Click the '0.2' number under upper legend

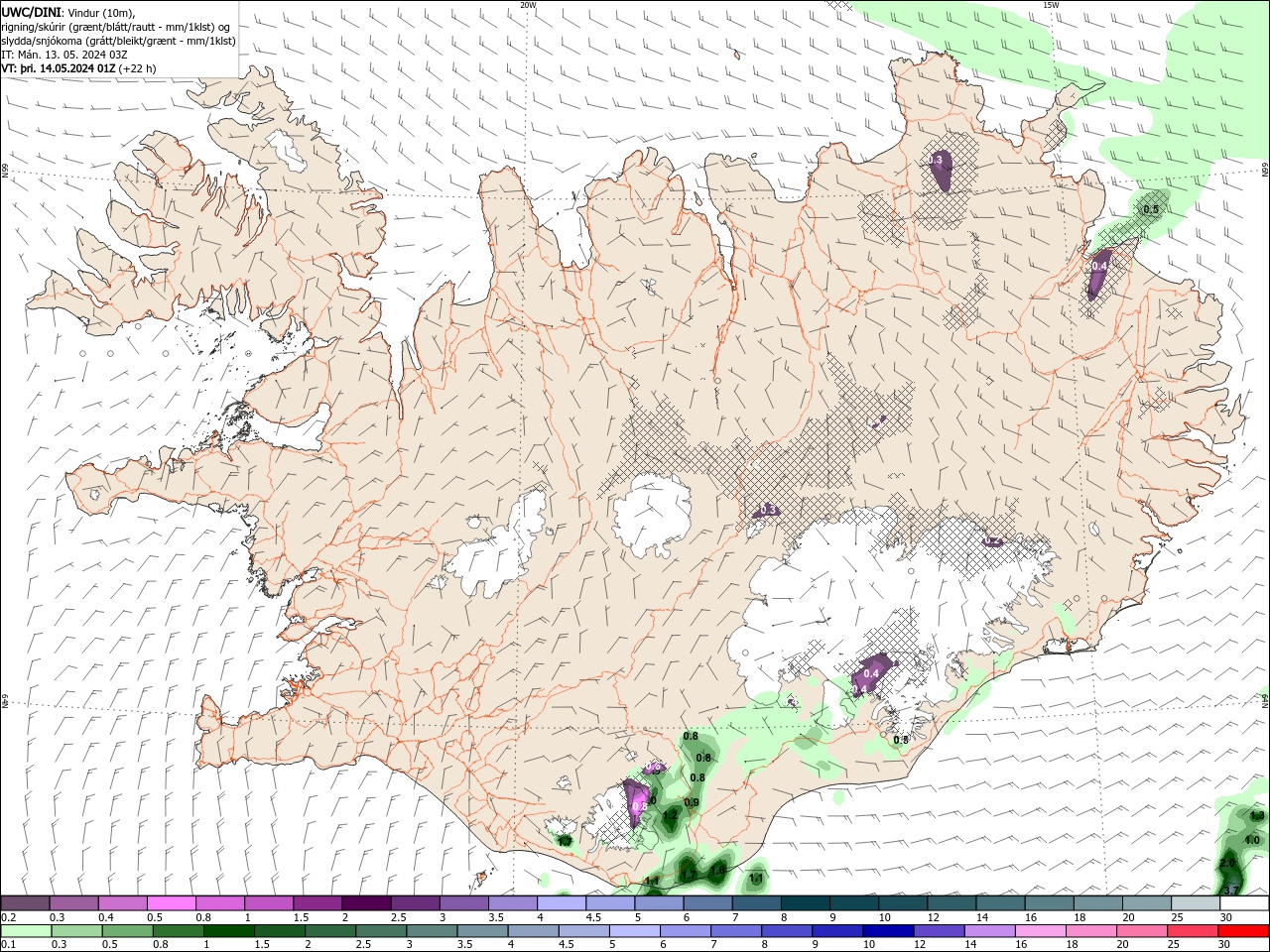pos(7,917)
